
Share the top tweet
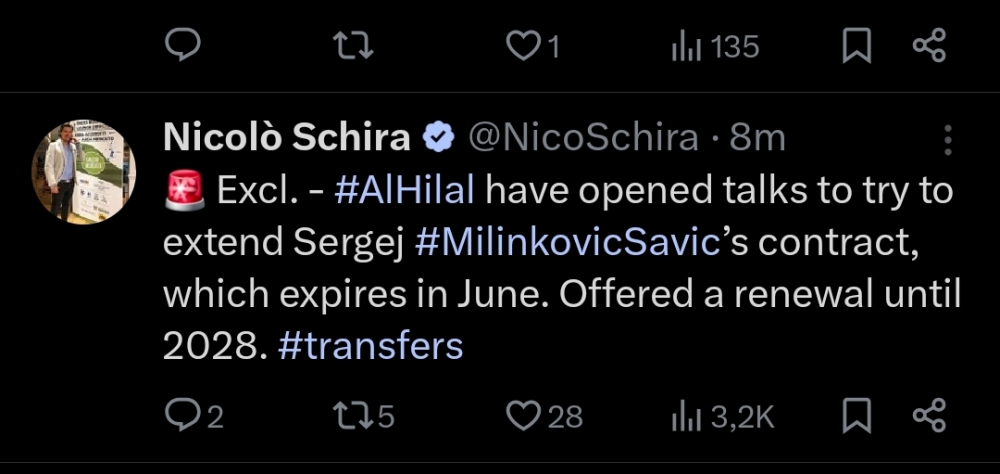click(x=929, y=46)
